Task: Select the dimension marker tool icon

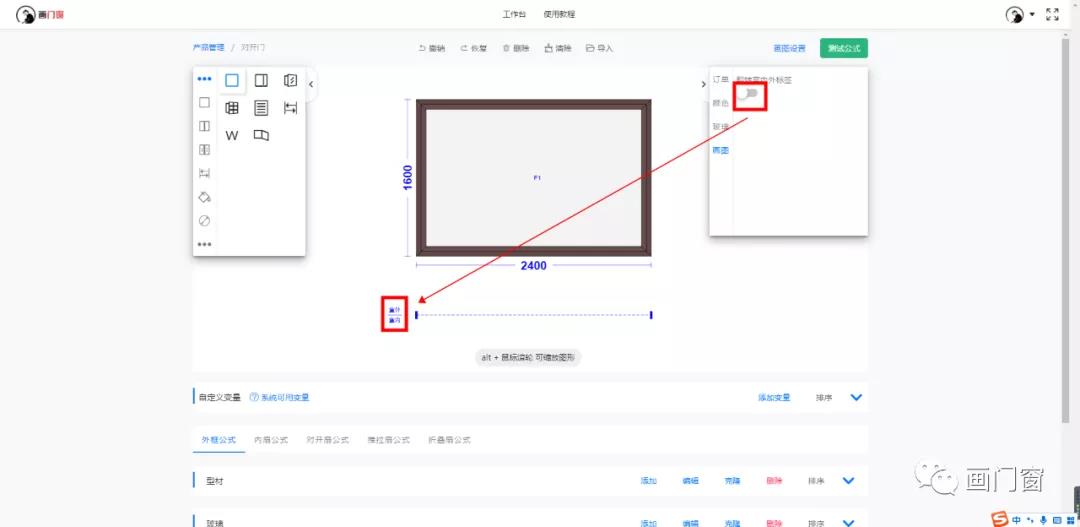Action: pos(290,108)
